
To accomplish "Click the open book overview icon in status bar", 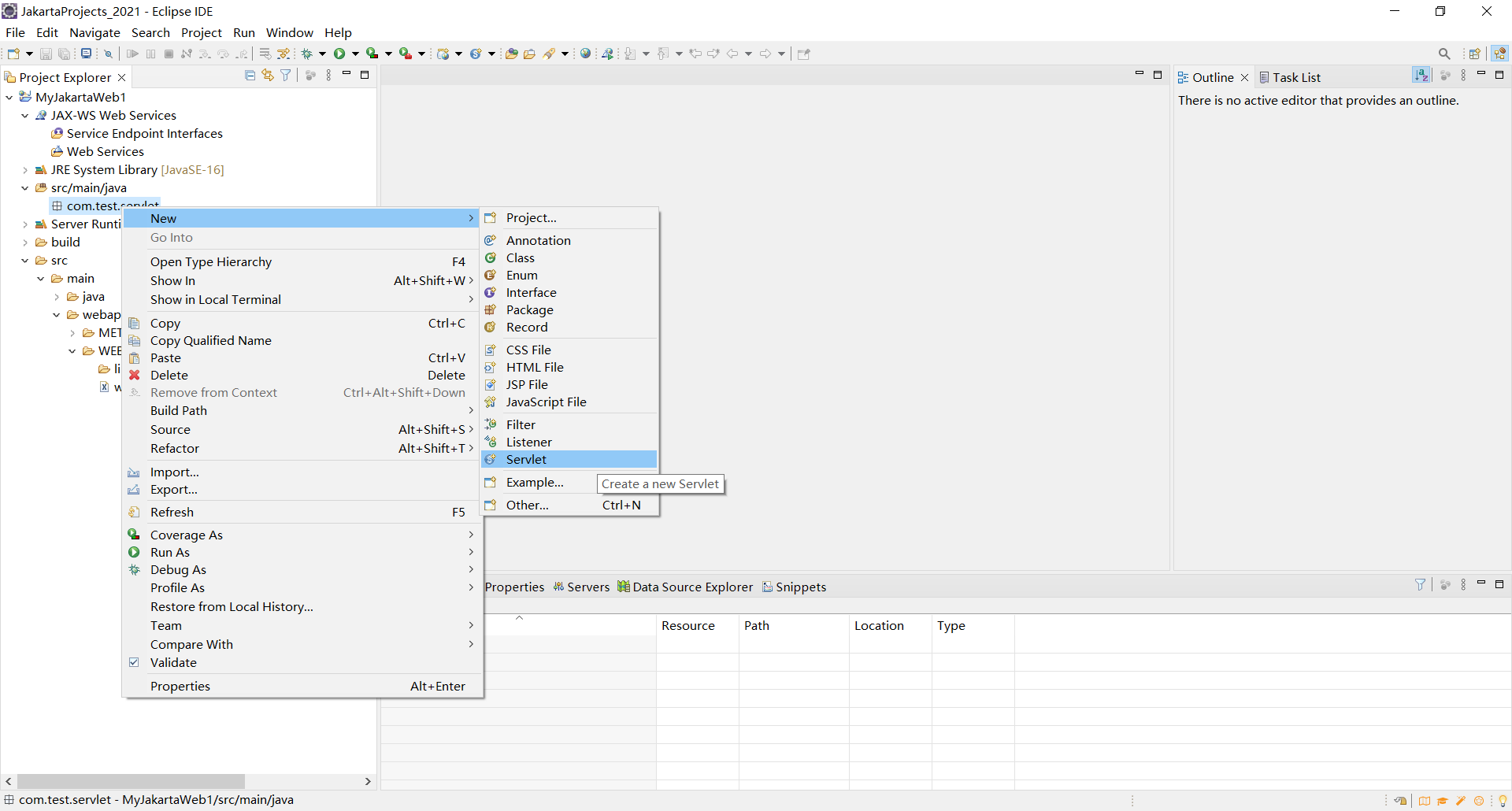I will point(1425,801).
